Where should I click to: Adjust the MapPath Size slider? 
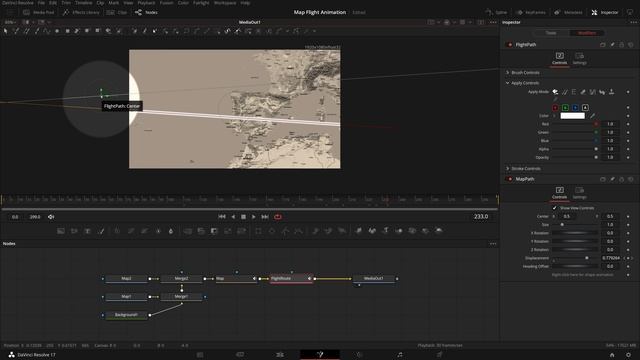pos(562,224)
